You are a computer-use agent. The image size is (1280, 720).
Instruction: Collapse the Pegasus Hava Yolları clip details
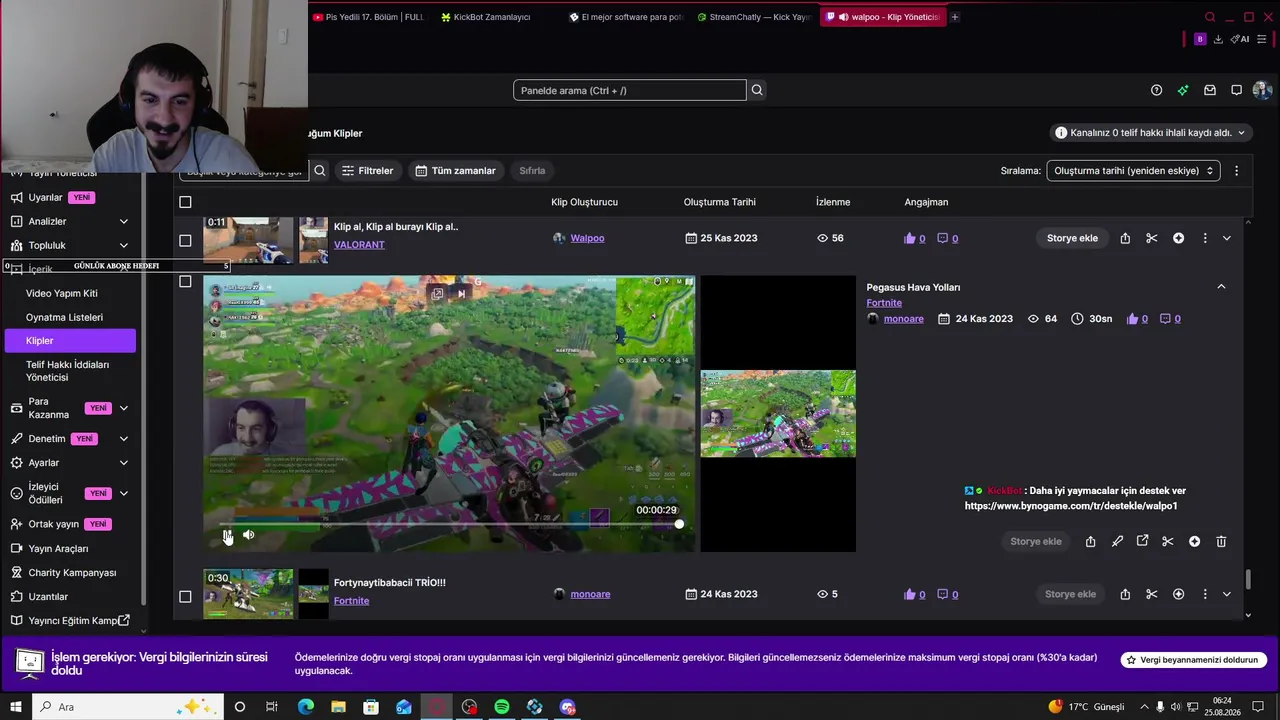click(1221, 287)
